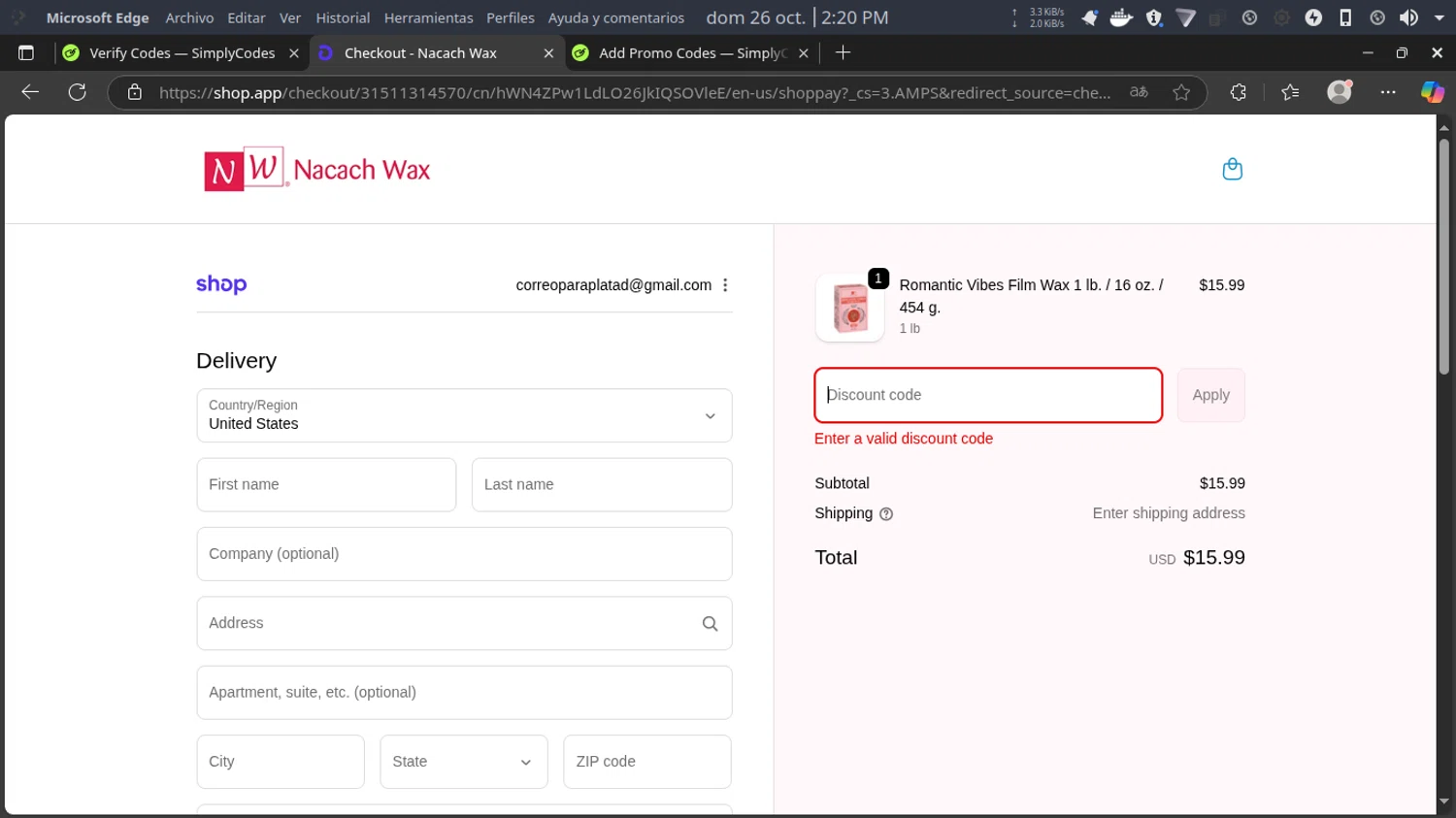The height and width of the screenshot is (818, 1456).
Task: Open the volume speaker control
Action: pos(1408,17)
